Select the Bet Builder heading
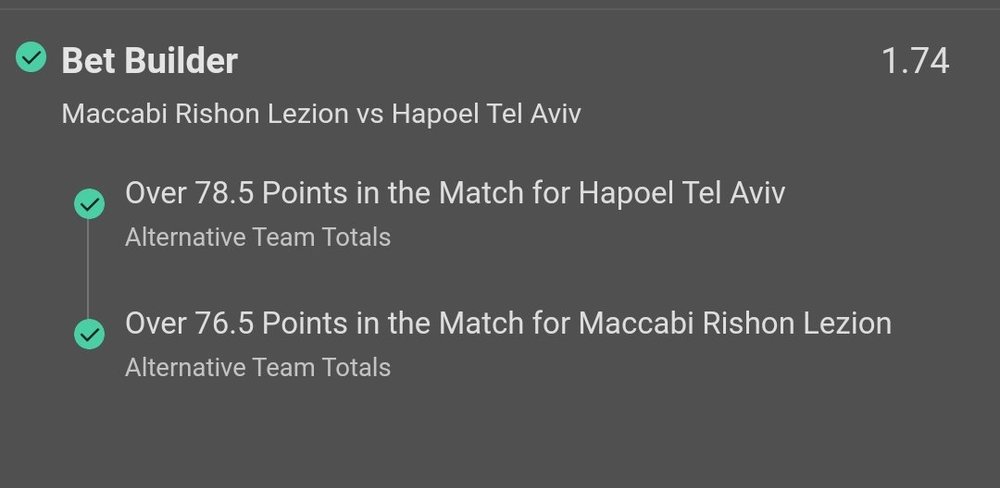 (149, 61)
